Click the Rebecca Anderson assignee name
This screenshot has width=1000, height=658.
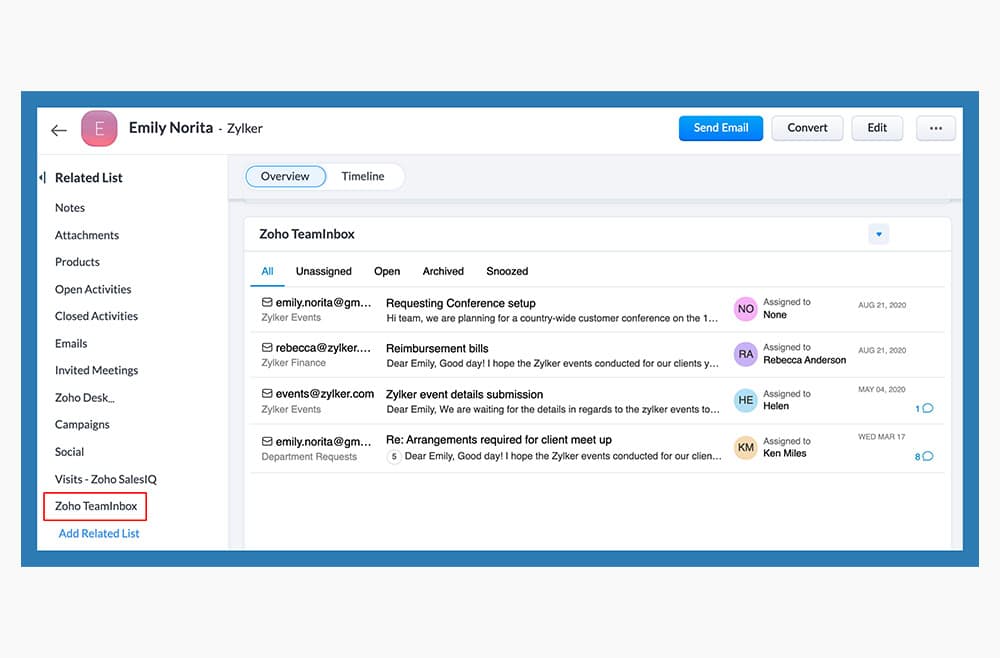pos(805,360)
